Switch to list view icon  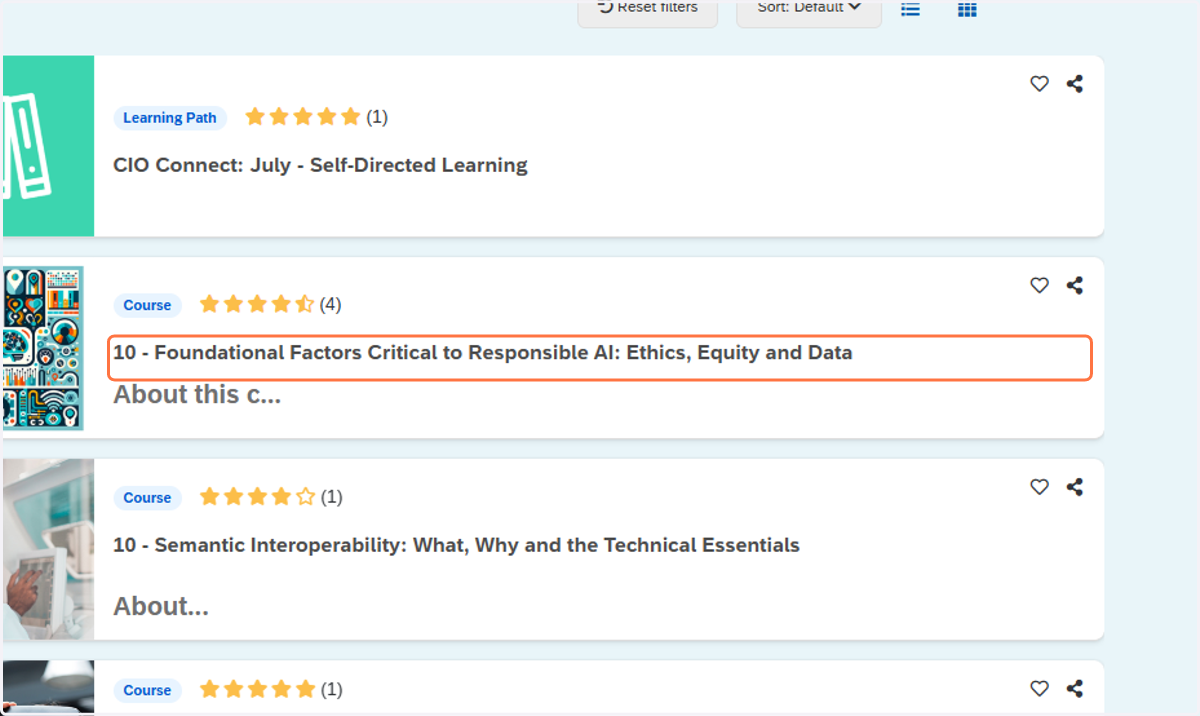tap(911, 10)
